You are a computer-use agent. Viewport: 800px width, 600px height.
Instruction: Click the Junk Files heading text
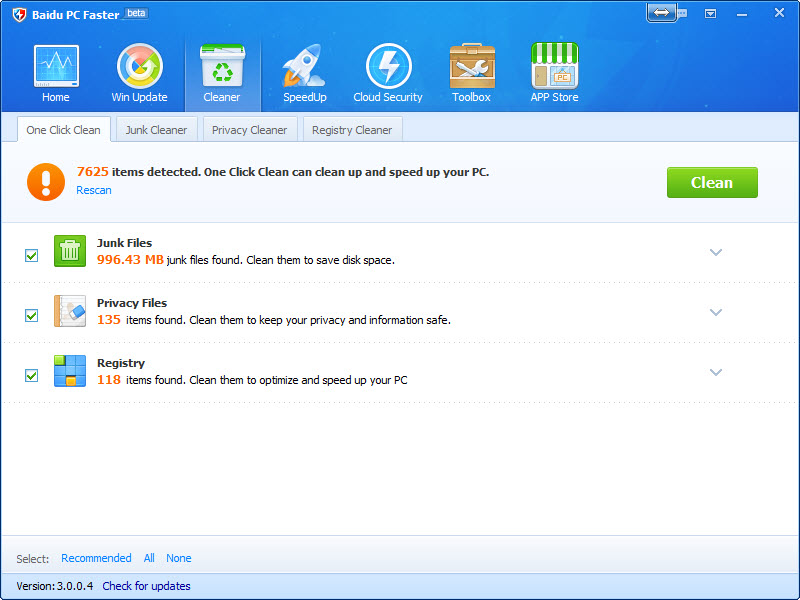(124, 243)
